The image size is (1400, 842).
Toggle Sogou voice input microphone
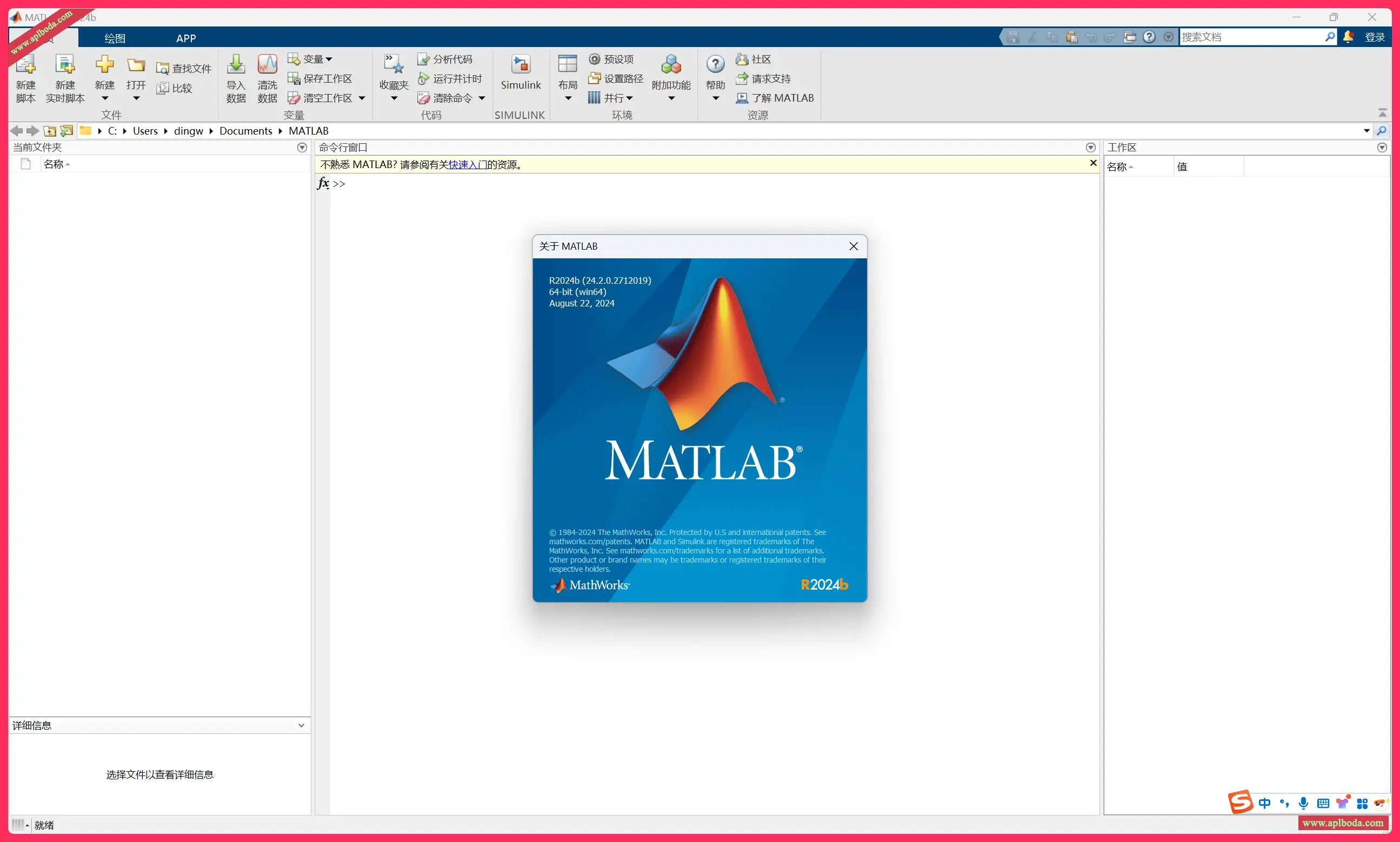(x=1304, y=803)
